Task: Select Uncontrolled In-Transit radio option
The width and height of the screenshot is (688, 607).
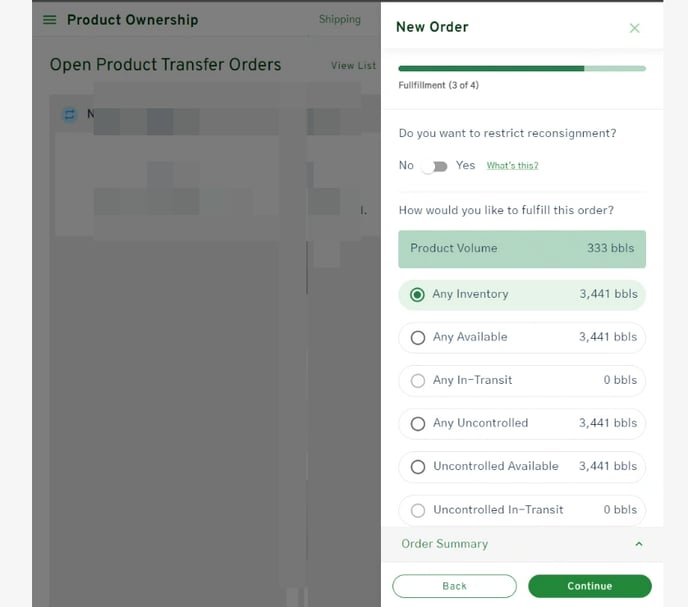Action: [418, 510]
